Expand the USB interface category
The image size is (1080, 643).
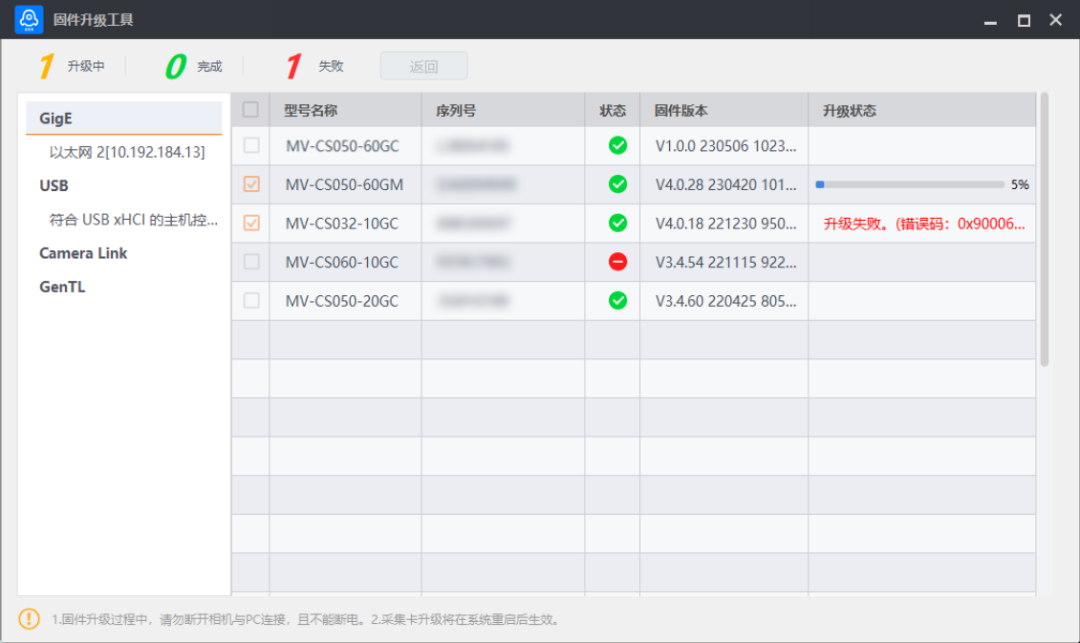[54, 186]
